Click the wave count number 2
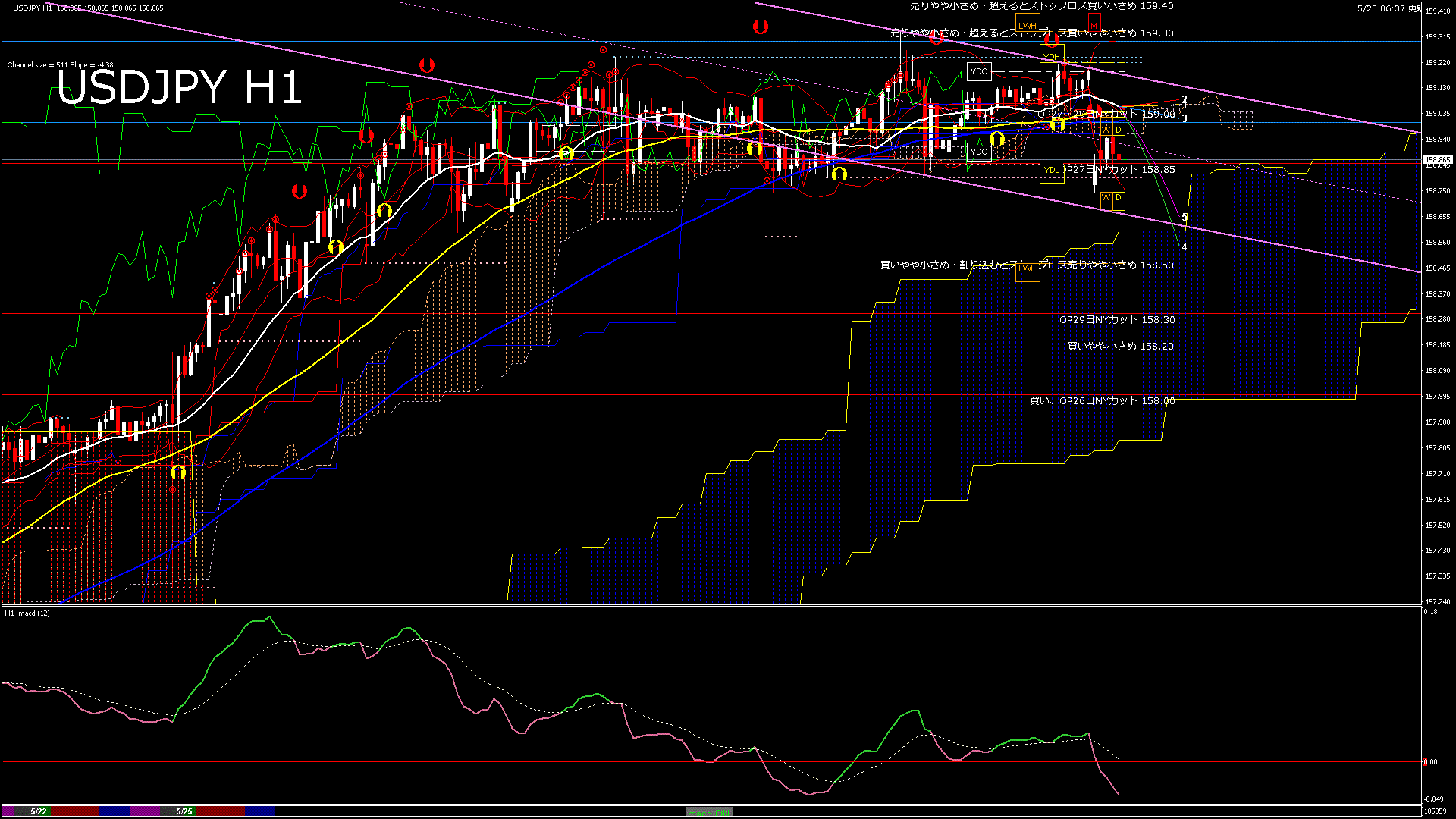 1185,100
